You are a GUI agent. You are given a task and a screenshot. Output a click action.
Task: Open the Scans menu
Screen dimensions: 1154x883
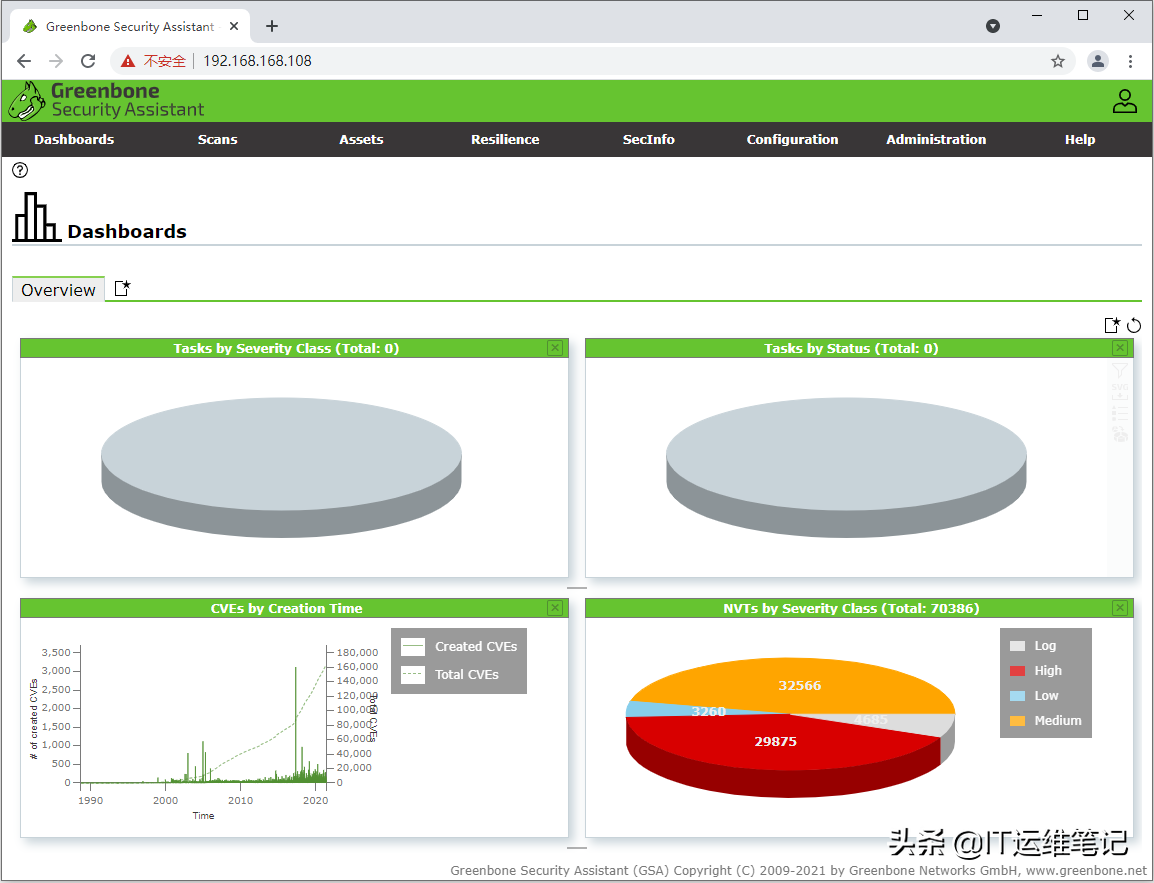[217, 139]
